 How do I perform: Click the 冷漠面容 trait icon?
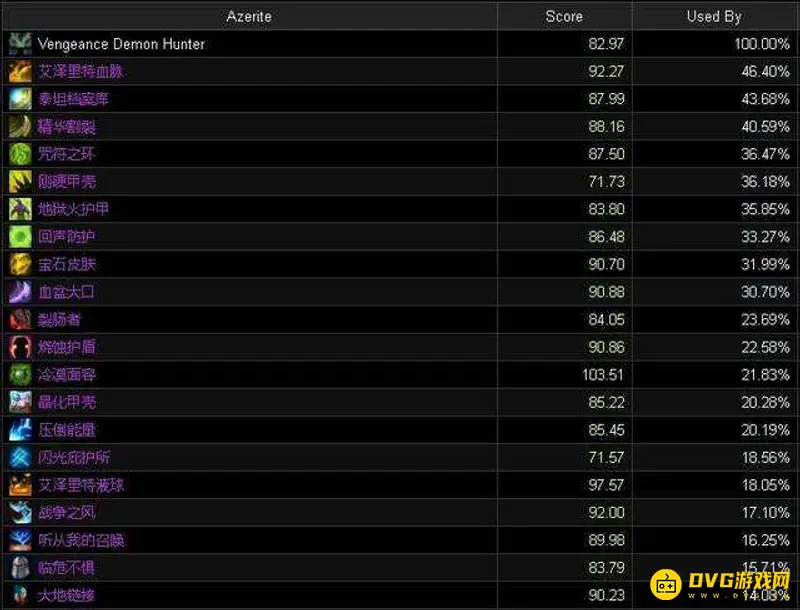coord(20,374)
